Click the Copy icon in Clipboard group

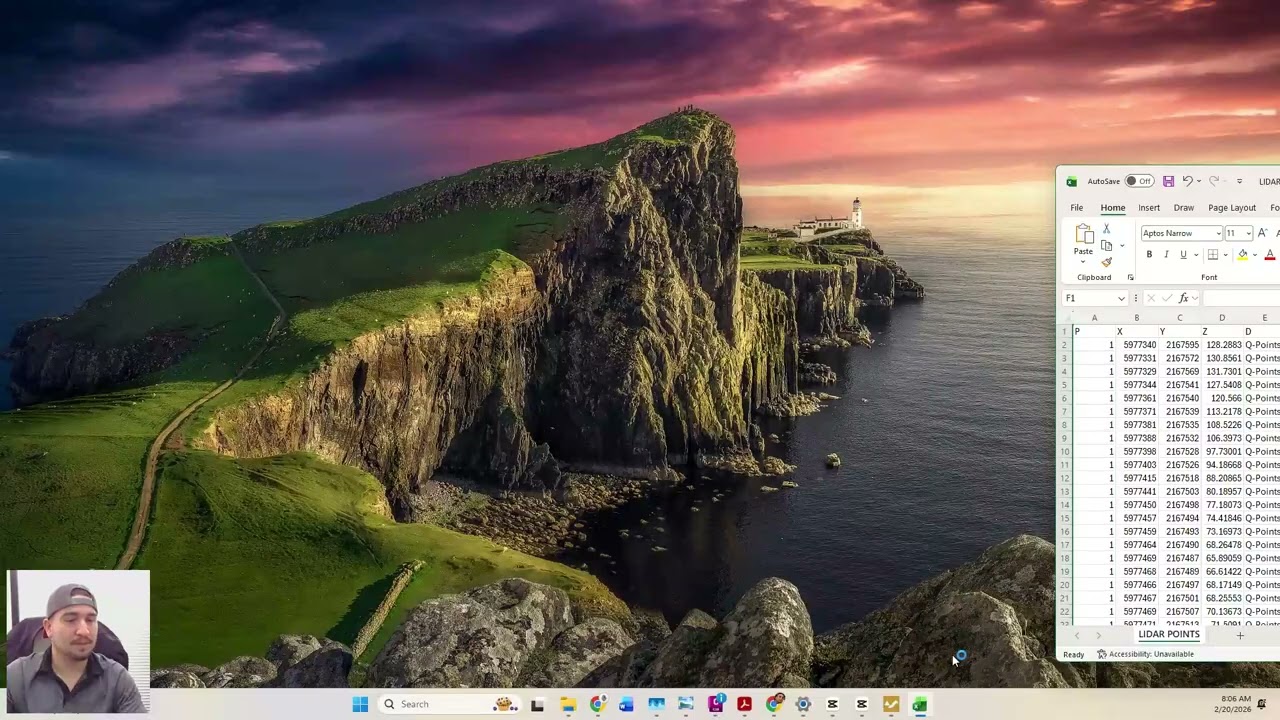tap(1106, 246)
